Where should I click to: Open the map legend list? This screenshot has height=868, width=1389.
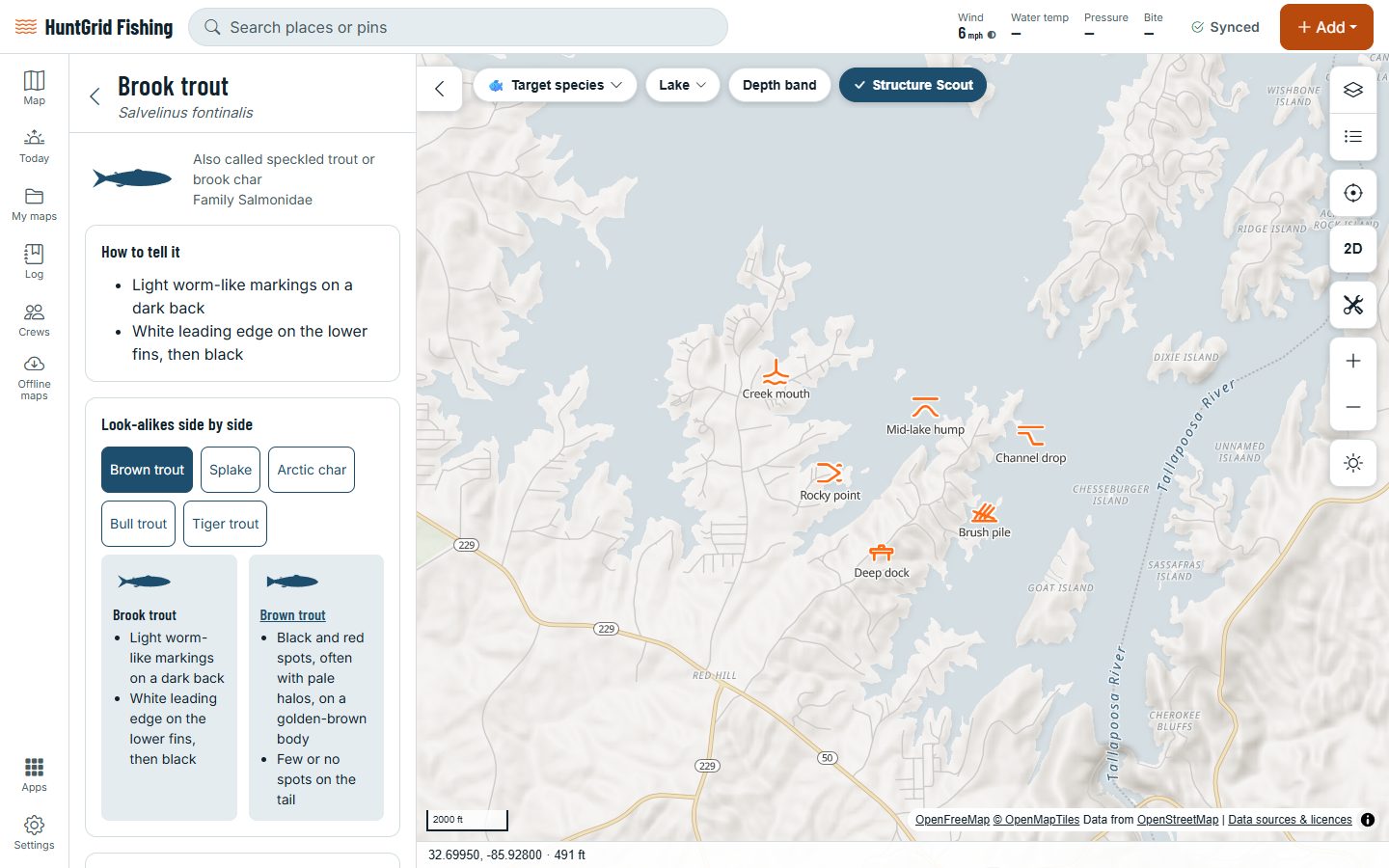(1353, 137)
